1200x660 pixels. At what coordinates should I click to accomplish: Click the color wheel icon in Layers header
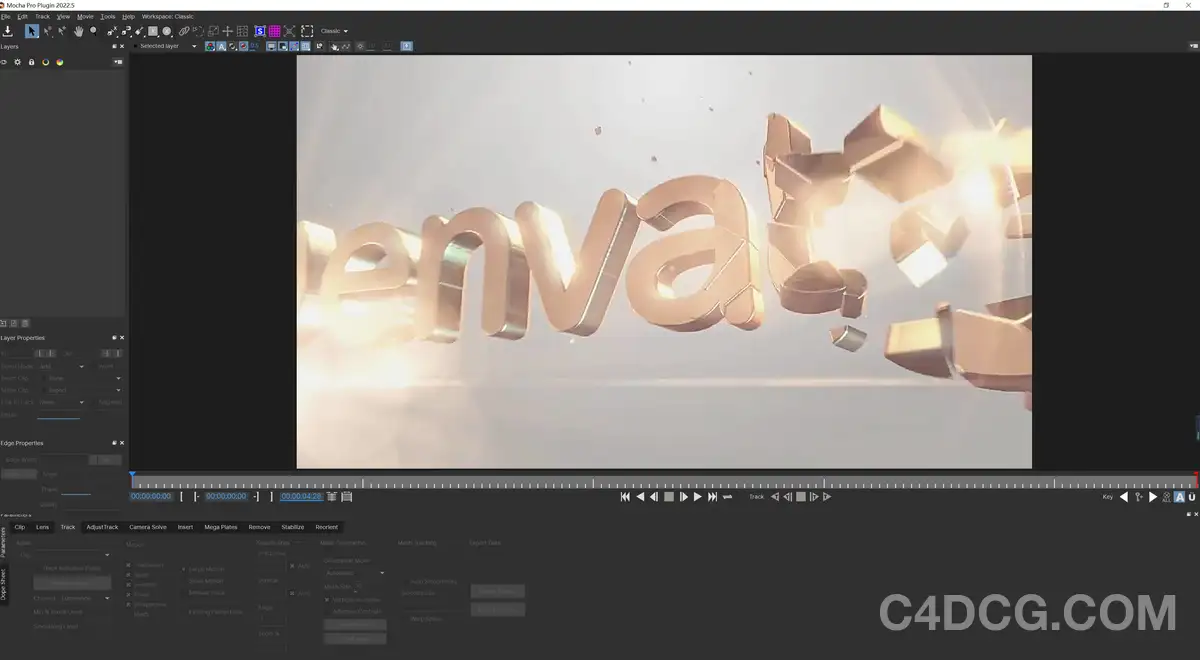point(59,62)
